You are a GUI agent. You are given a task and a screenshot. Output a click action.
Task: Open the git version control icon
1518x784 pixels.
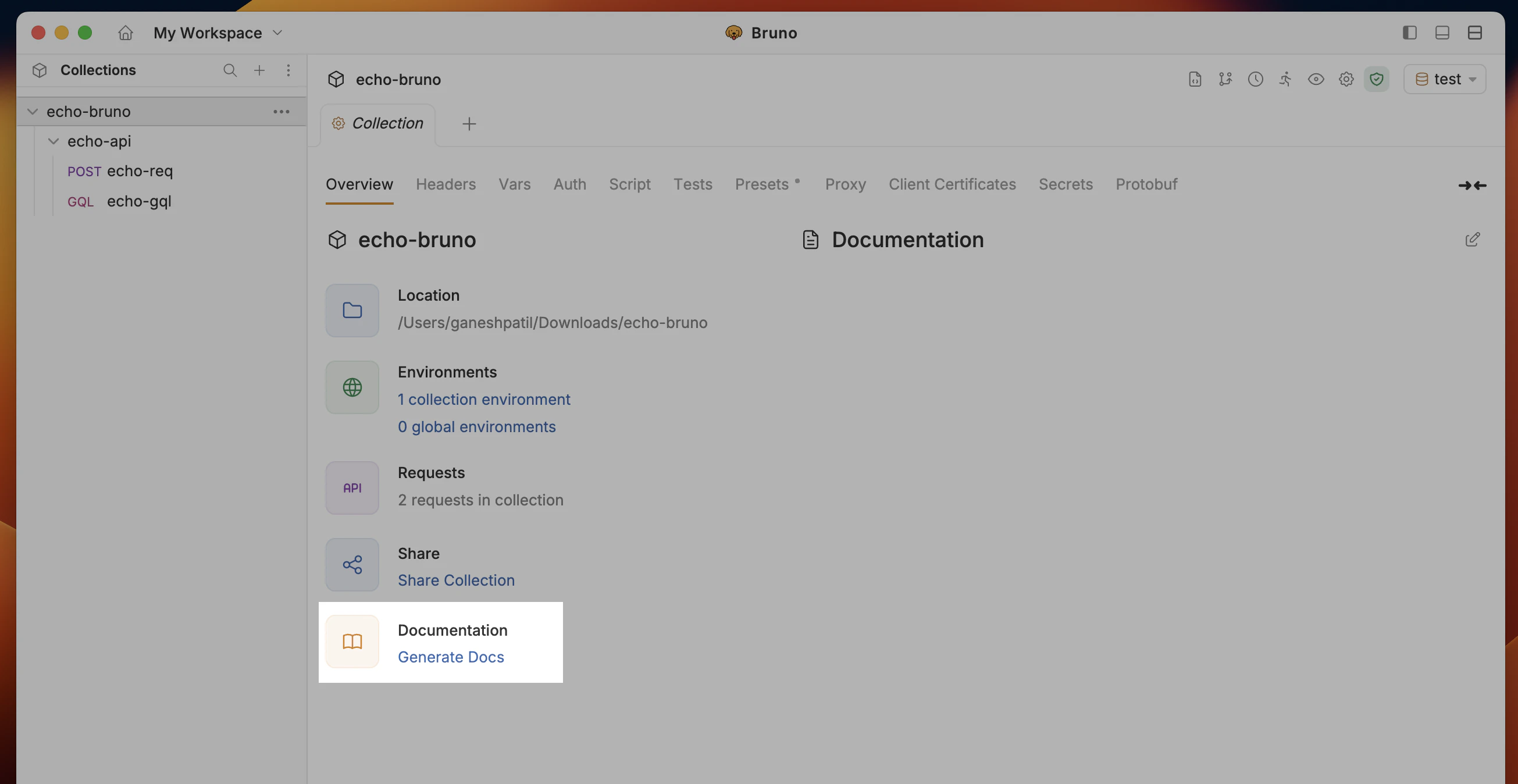coord(1225,79)
